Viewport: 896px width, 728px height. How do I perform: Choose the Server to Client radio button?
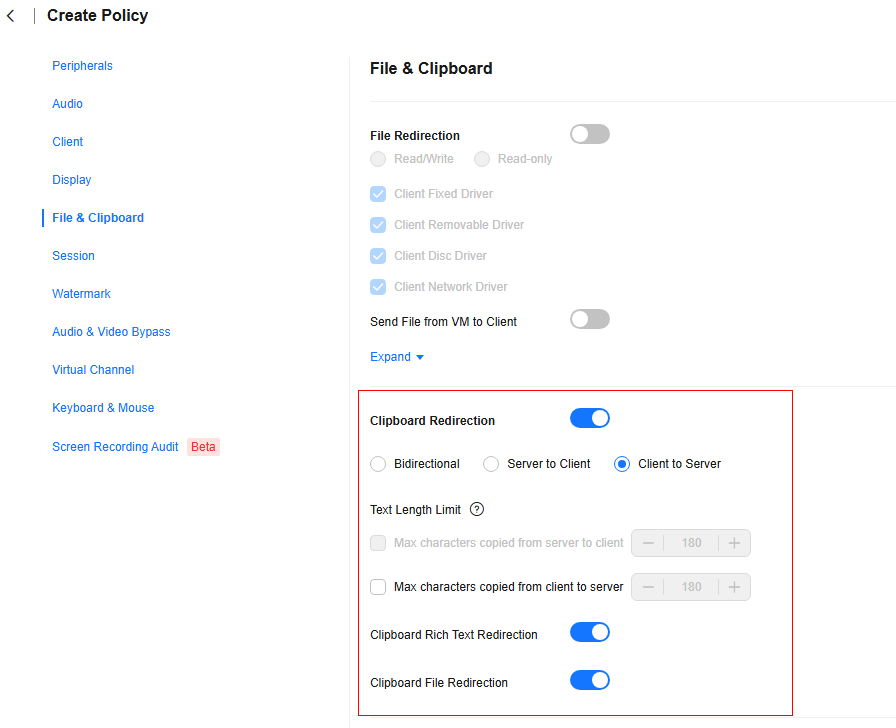[x=491, y=464]
